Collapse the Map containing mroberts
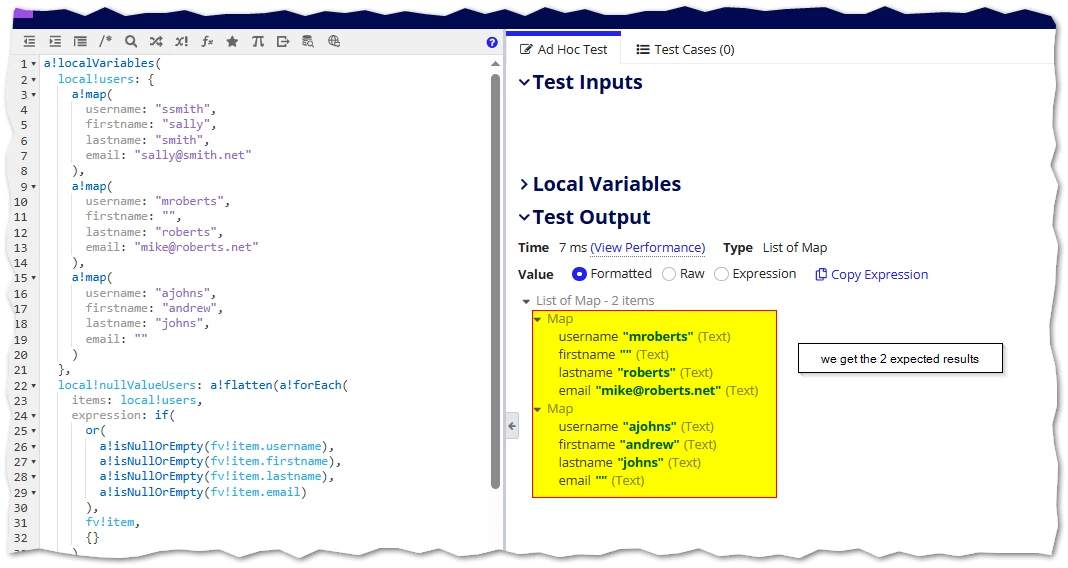Image resolution: width=1068 pixels, height=568 pixels. pyautogui.click(x=538, y=319)
